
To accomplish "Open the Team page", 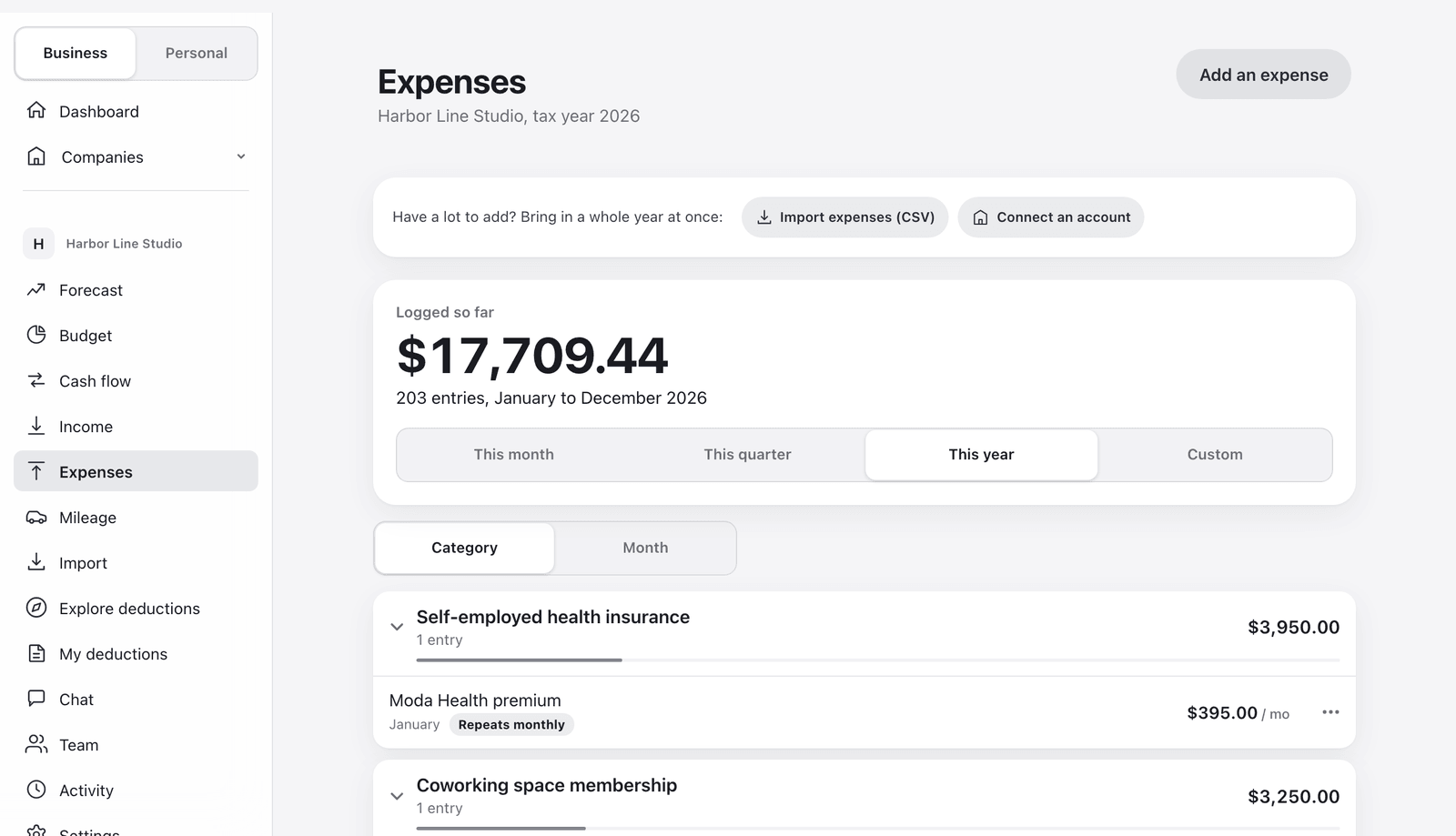I will click(x=136, y=745).
